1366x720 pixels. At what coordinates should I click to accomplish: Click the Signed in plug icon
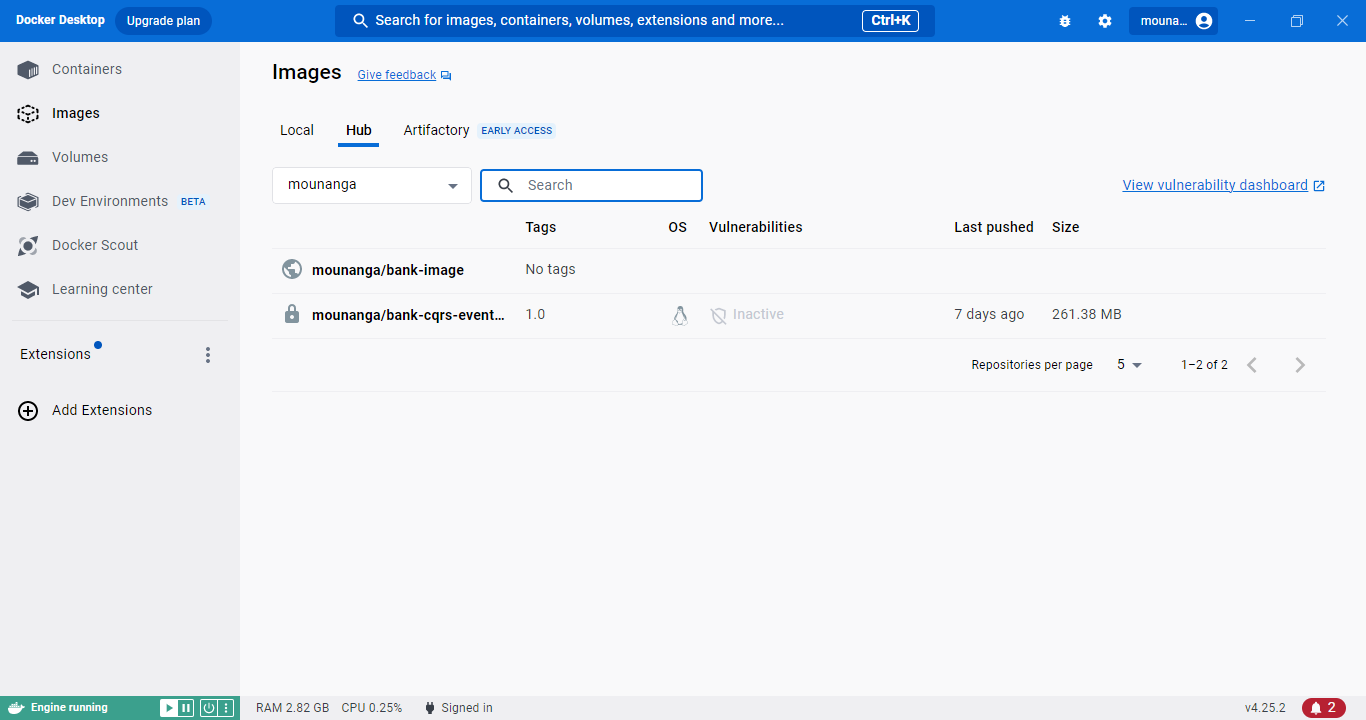tap(430, 708)
